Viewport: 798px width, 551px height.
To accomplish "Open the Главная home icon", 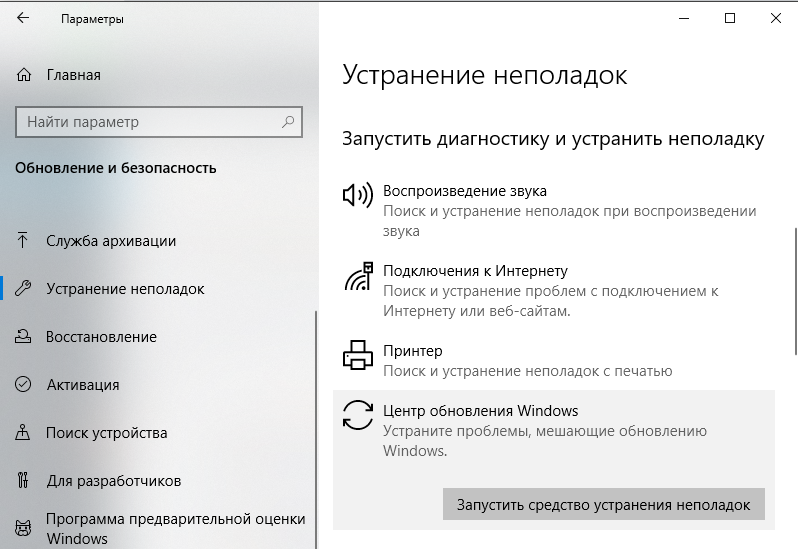I will coord(24,75).
